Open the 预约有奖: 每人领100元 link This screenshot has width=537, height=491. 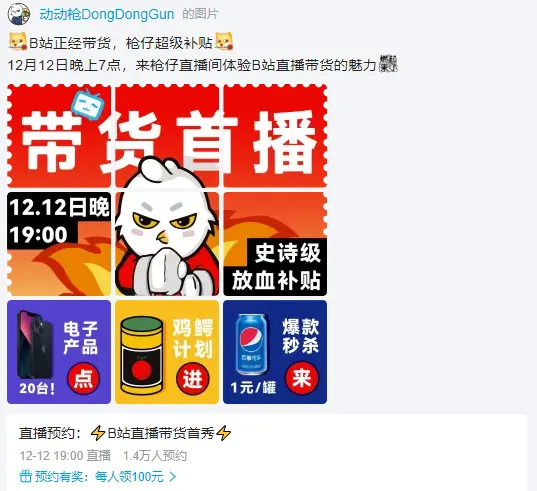pos(98,476)
